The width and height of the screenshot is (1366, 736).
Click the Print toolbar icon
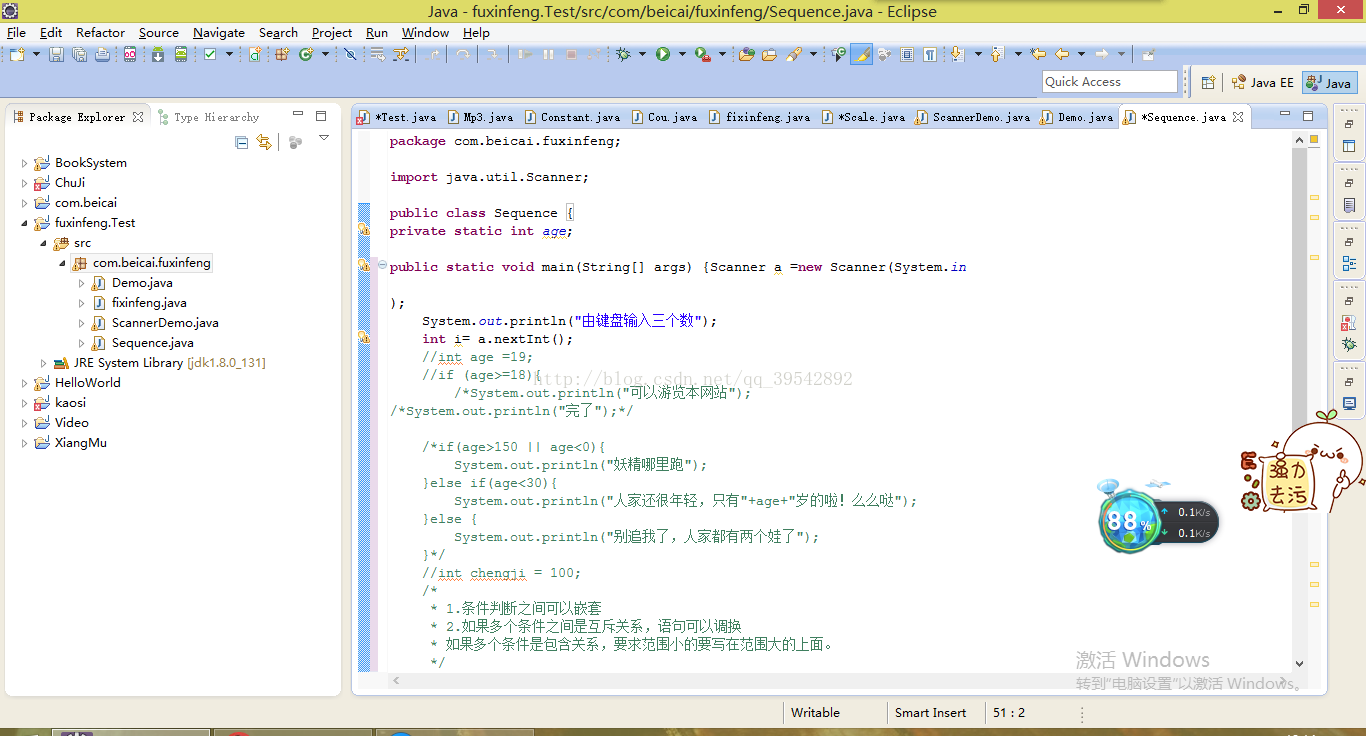pyautogui.click(x=102, y=55)
